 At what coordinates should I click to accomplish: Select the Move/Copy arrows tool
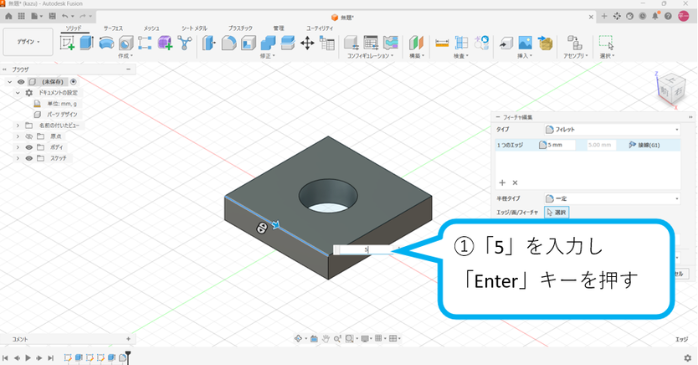pos(307,43)
